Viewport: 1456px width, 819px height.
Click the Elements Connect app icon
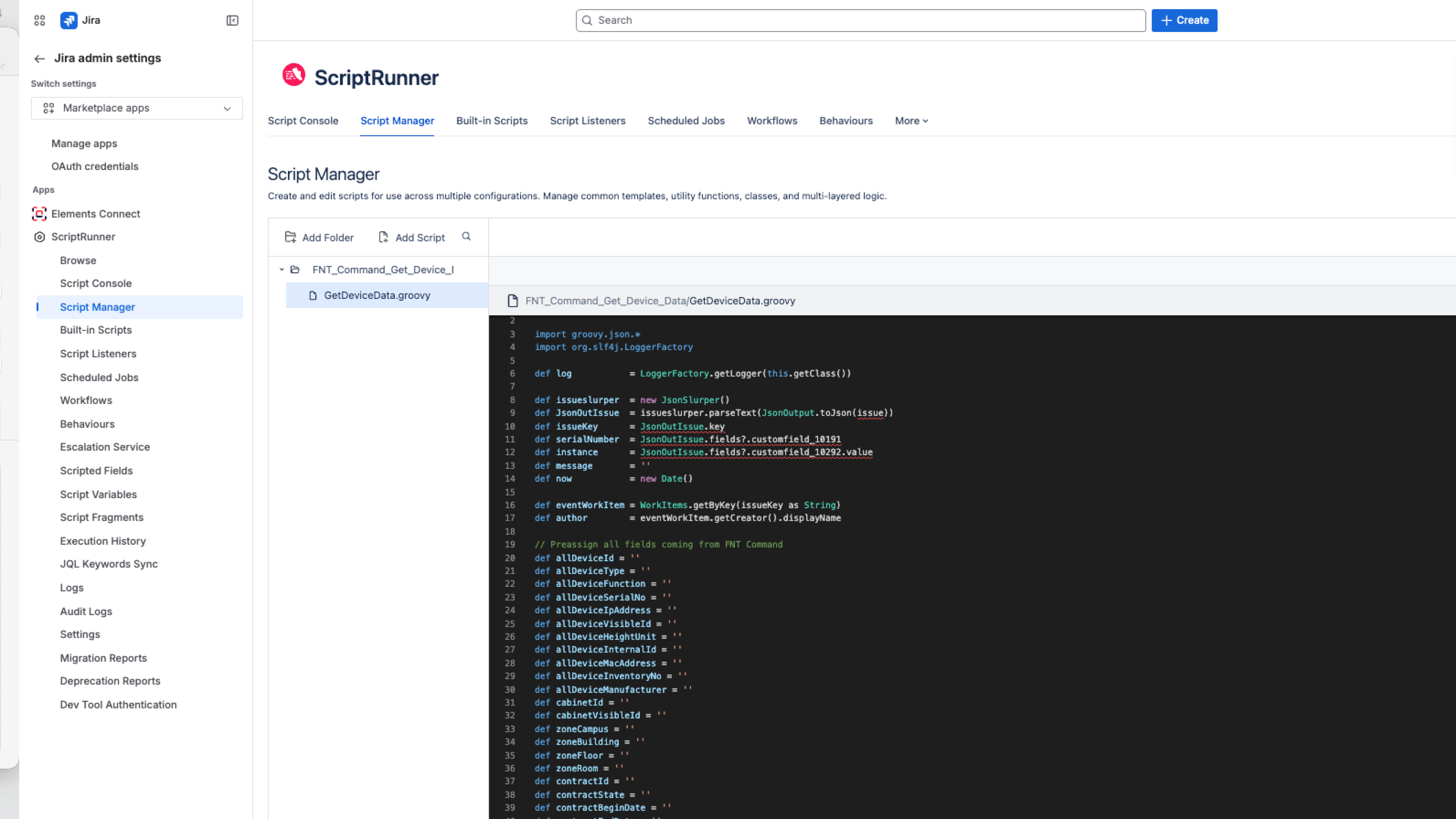[39, 214]
